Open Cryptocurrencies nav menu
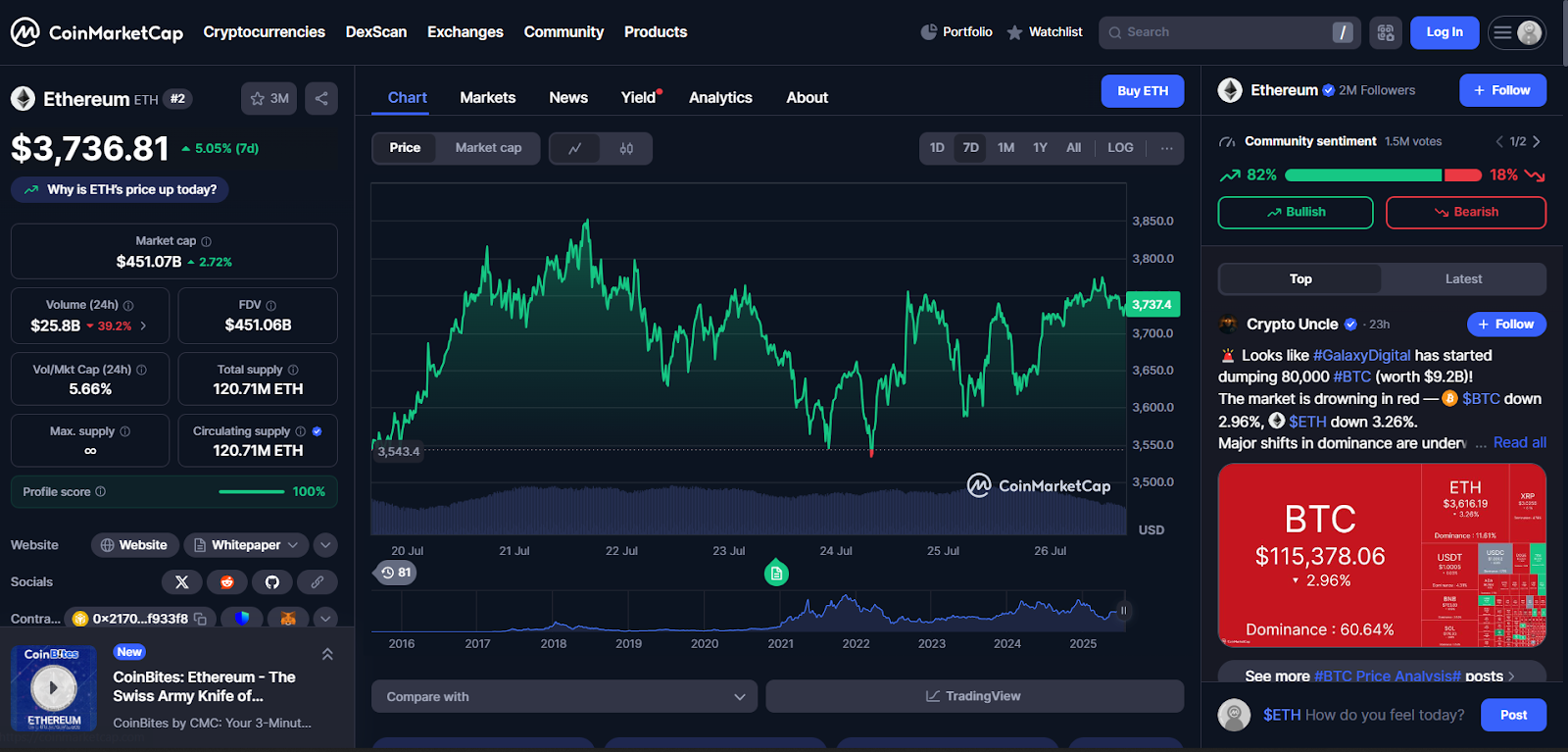 coord(265,32)
